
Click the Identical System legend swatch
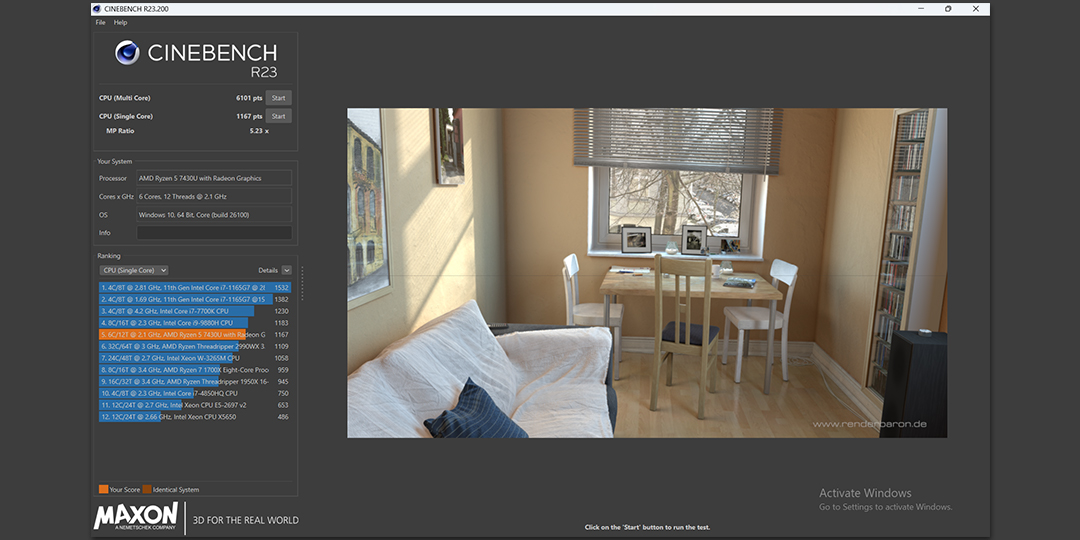click(x=146, y=490)
